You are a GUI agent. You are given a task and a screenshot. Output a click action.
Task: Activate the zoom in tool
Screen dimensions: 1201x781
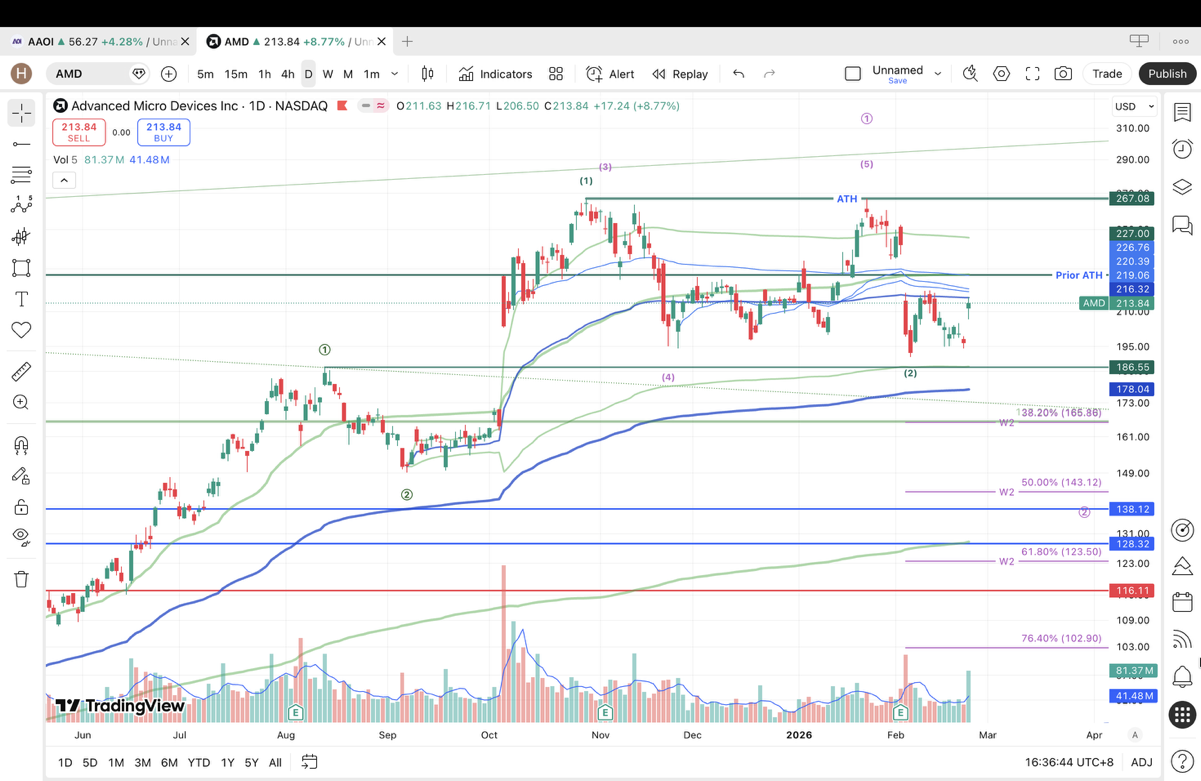21,402
